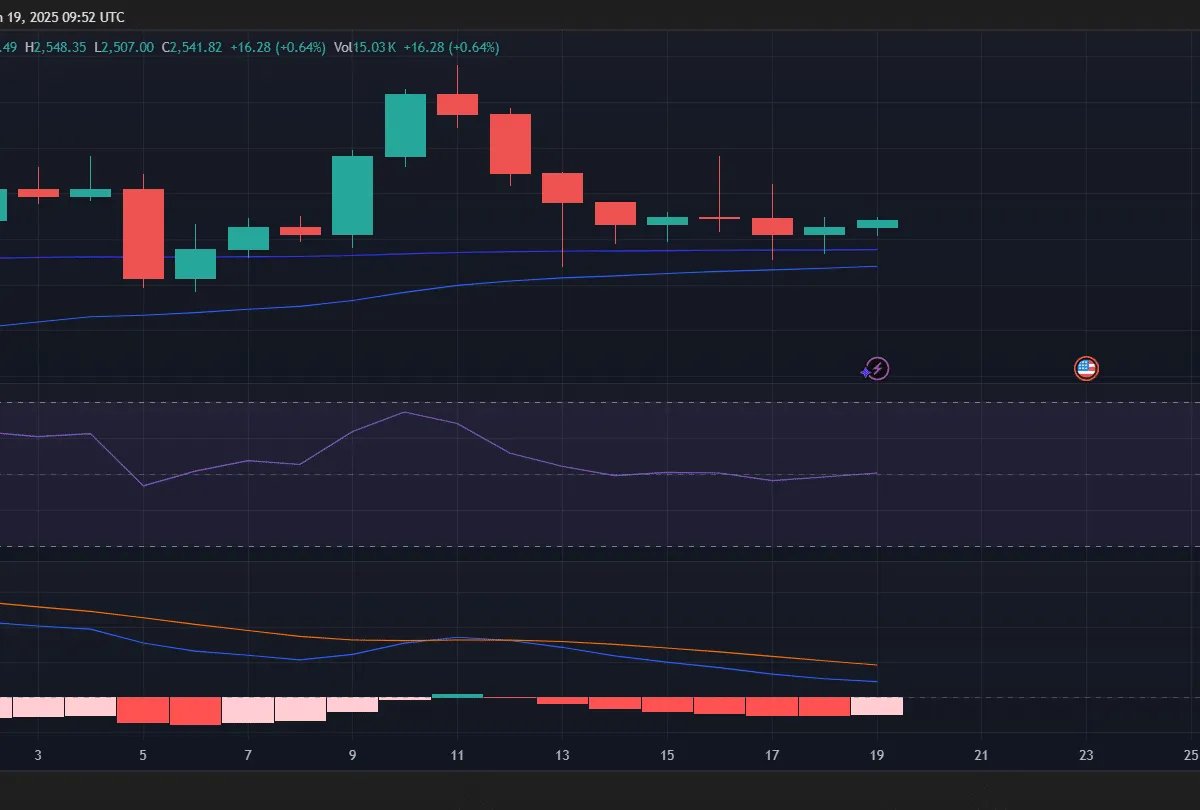Click the US flag economic event icon

coord(1086,368)
